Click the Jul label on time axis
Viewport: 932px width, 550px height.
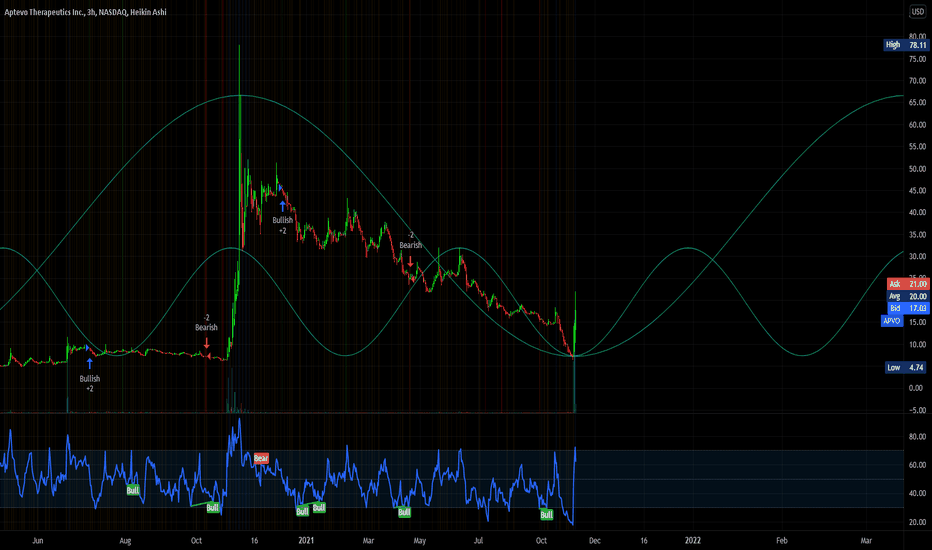coord(478,540)
